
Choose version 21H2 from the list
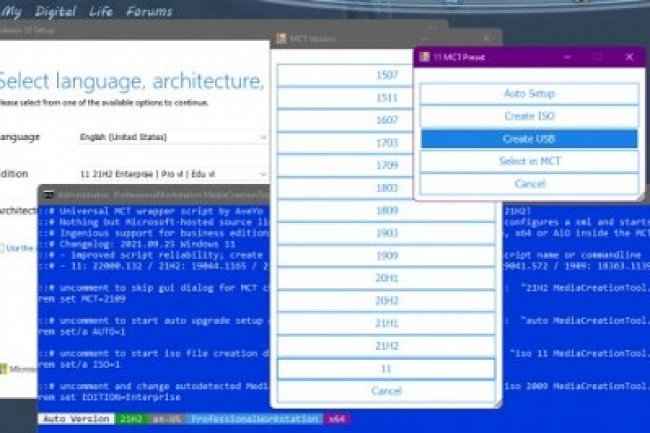pos(385,345)
